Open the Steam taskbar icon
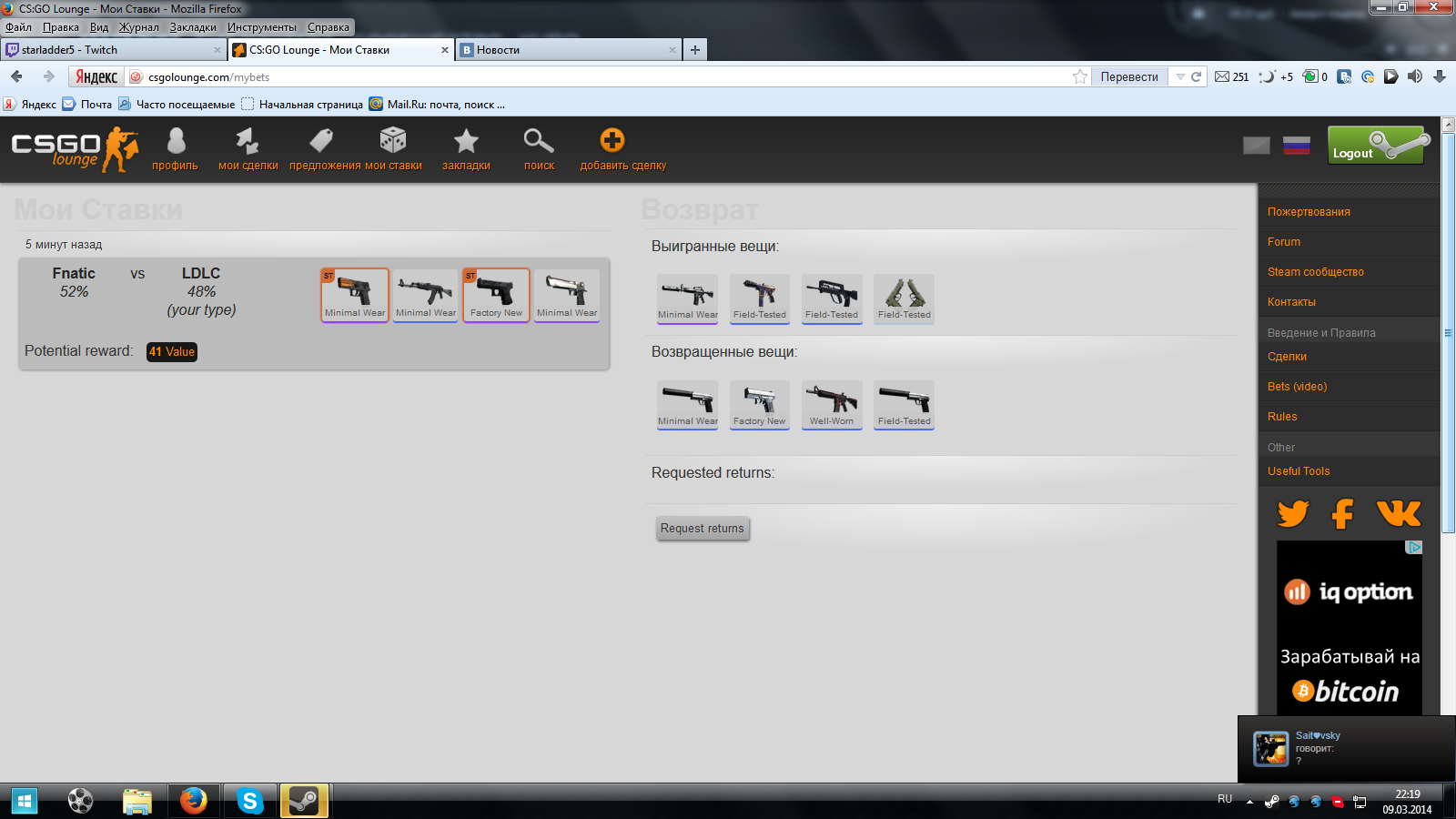The height and width of the screenshot is (819, 1456). [x=303, y=801]
